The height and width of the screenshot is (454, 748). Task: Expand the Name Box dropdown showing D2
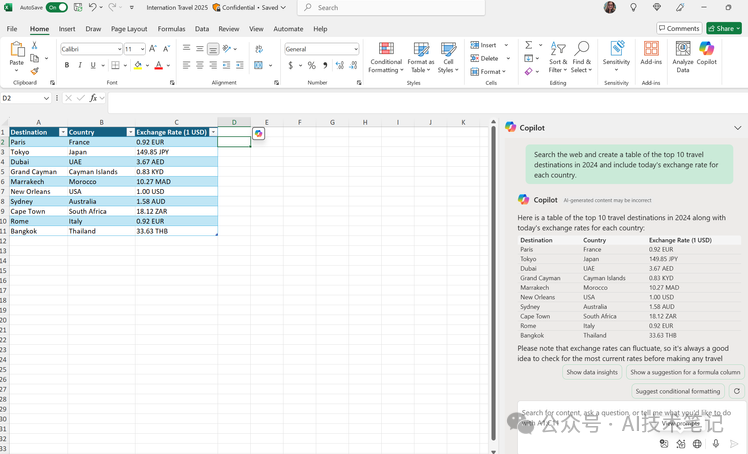(x=46, y=98)
